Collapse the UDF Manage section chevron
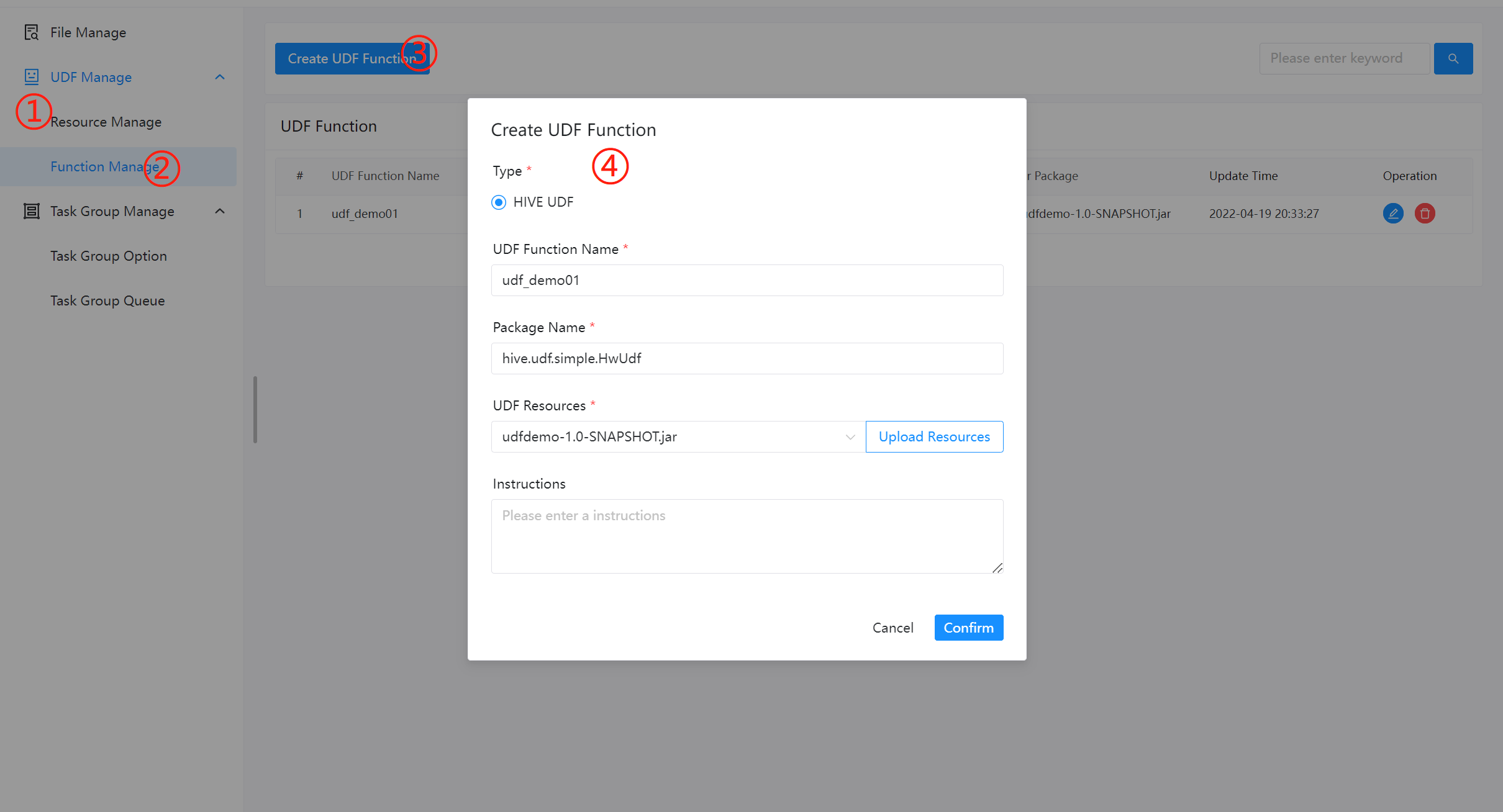The image size is (1503, 812). 220,77
